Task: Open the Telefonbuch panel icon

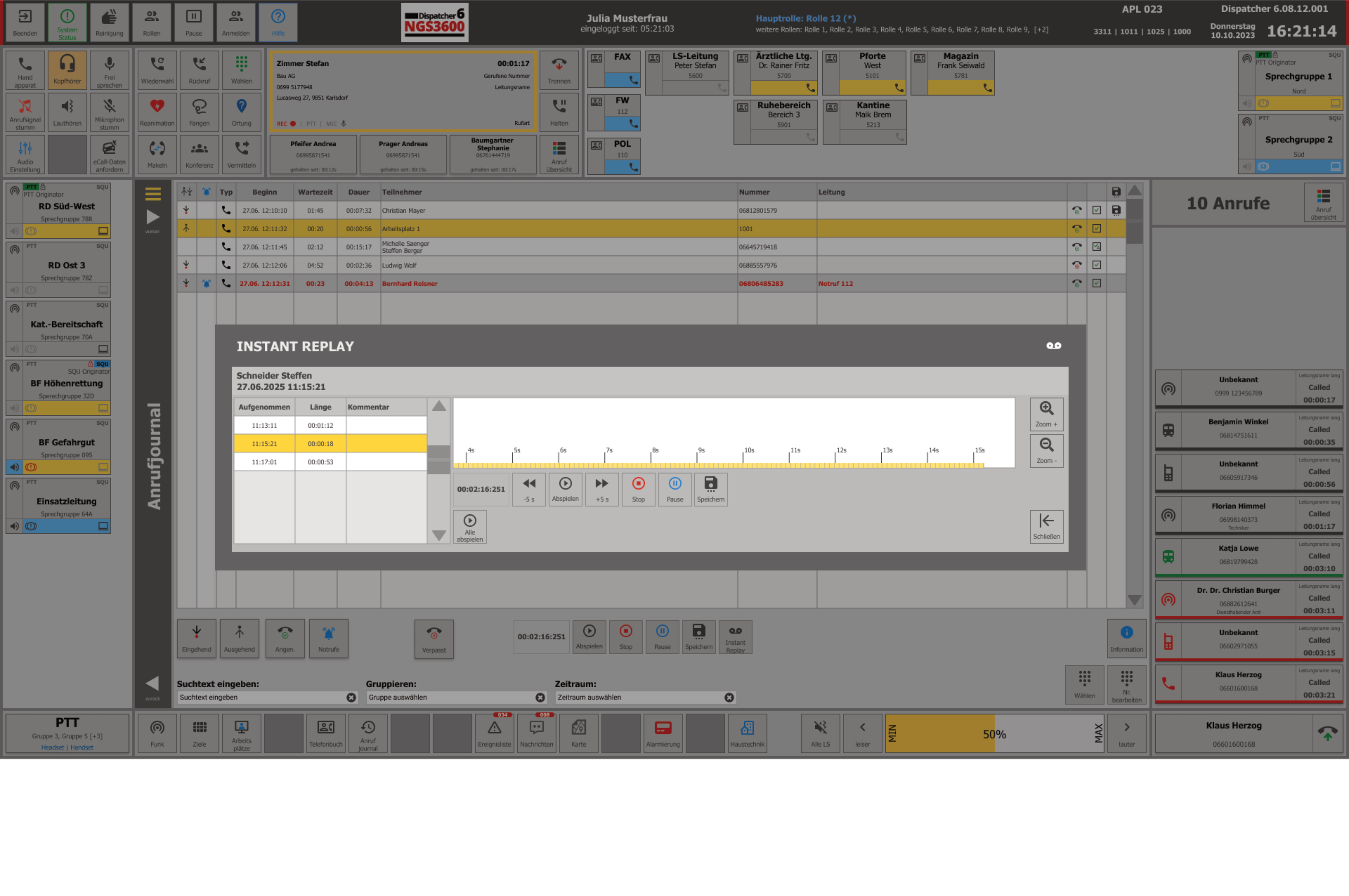Action: pos(326,733)
